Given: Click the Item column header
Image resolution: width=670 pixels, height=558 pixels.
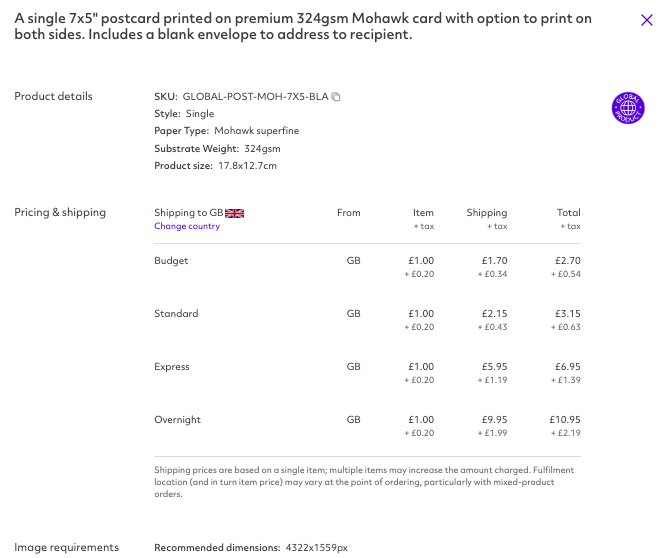Looking at the screenshot, I should [423, 213].
